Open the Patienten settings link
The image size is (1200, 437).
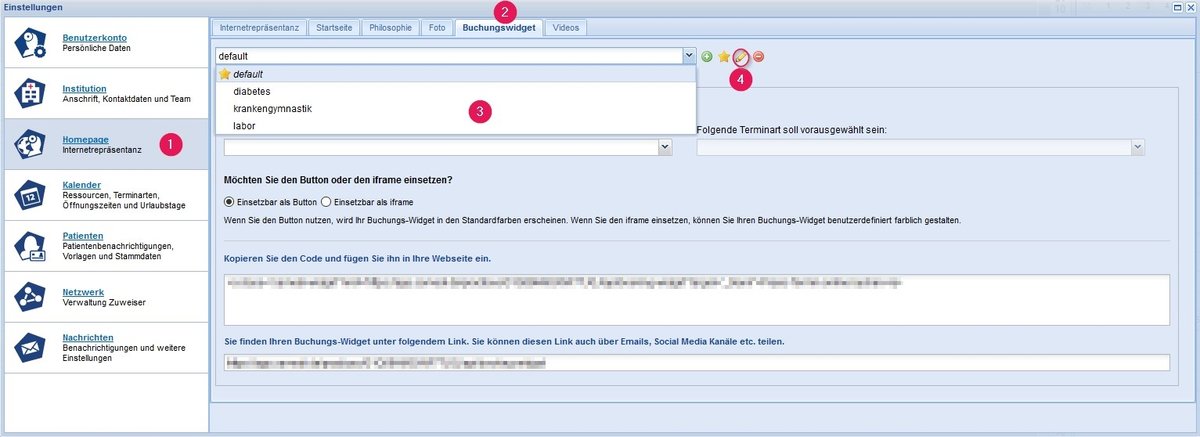click(x=81, y=236)
